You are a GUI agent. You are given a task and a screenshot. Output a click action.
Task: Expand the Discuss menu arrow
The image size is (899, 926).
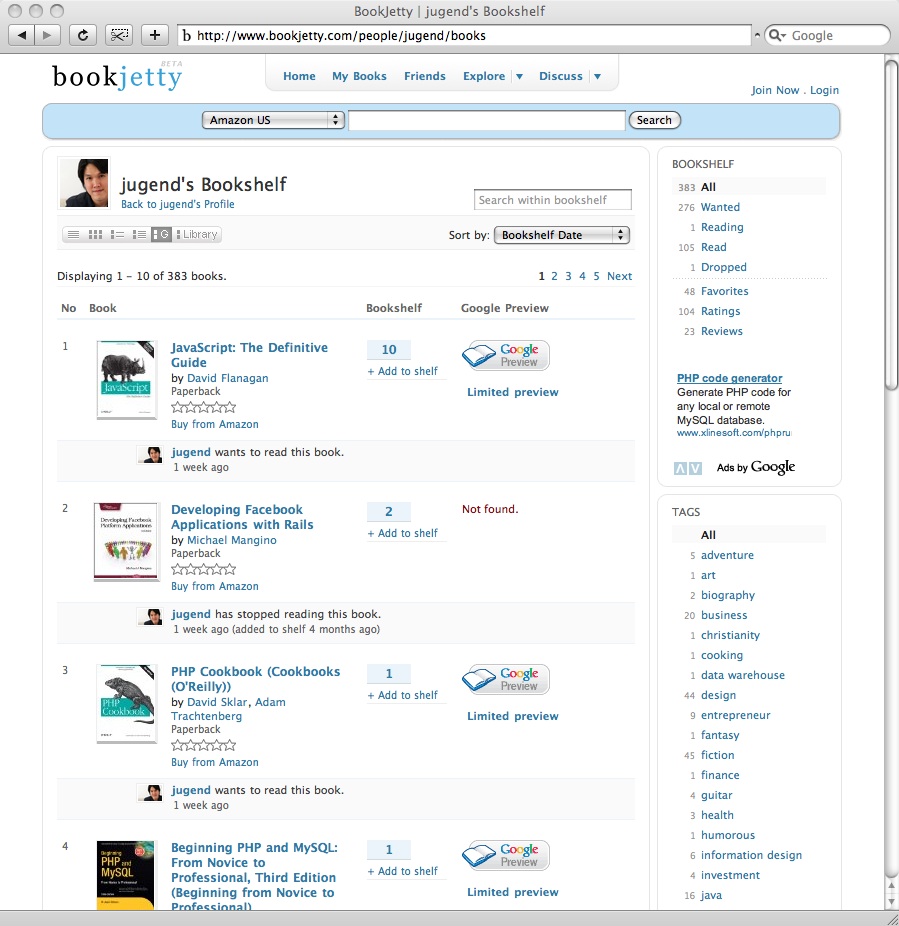[x=597, y=77]
